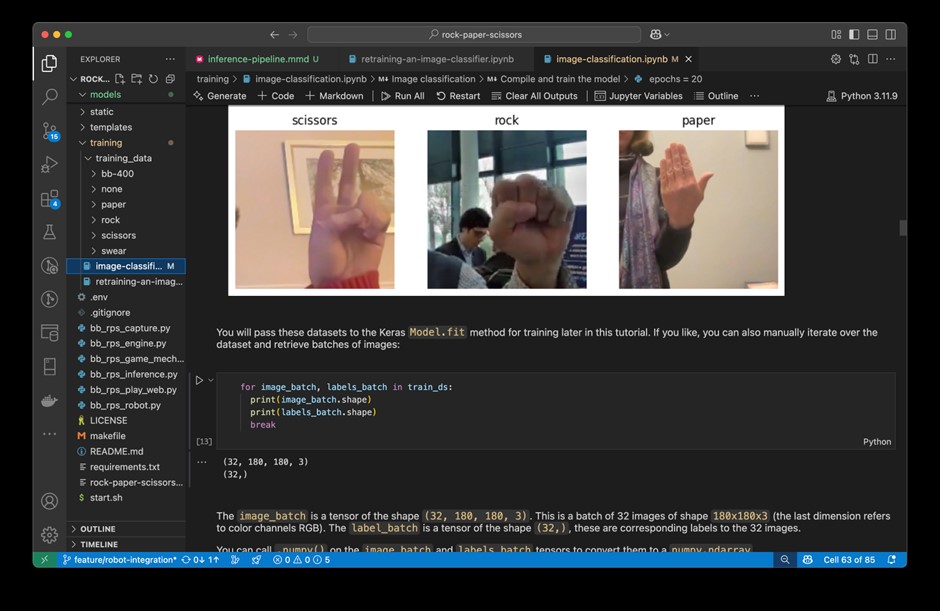Collapse the training folder
940x611 pixels.
(126, 143)
